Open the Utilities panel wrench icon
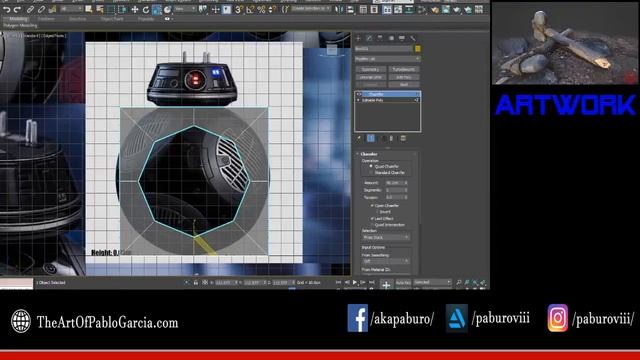This screenshot has width=640, height=360. click(413, 38)
